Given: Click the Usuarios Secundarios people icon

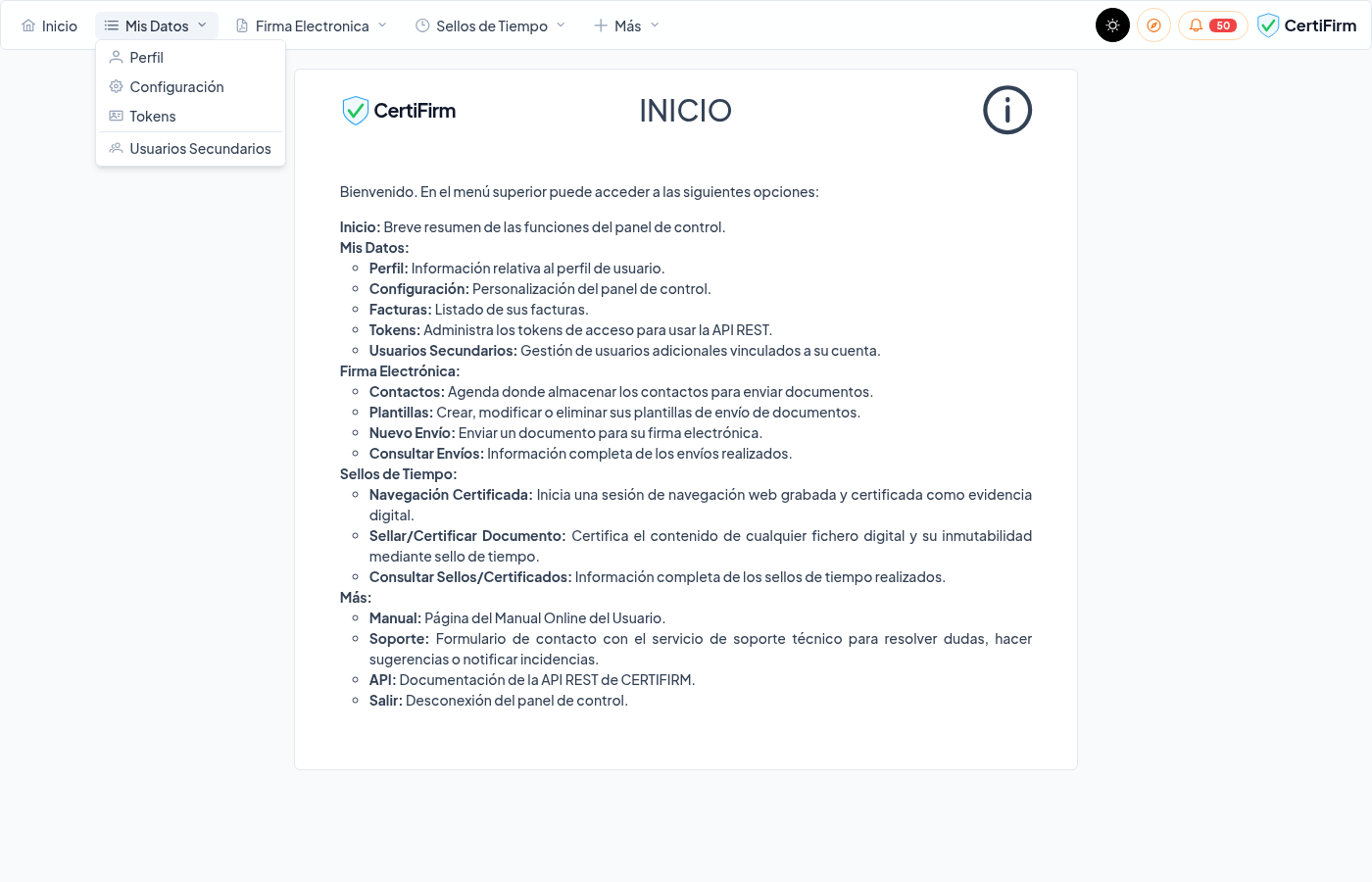Looking at the screenshot, I should [x=116, y=148].
